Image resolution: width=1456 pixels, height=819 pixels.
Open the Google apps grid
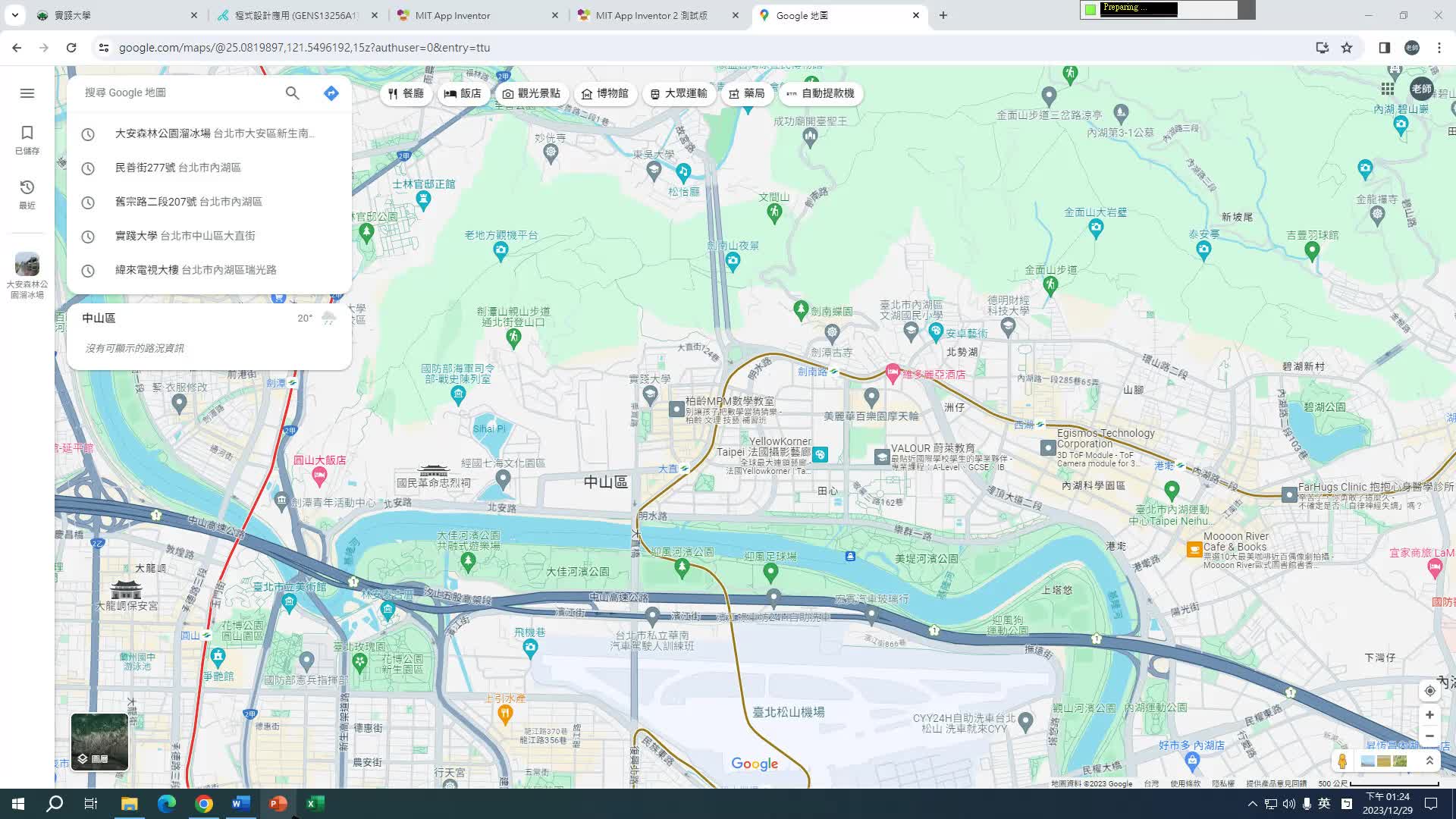click(x=1387, y=89)
